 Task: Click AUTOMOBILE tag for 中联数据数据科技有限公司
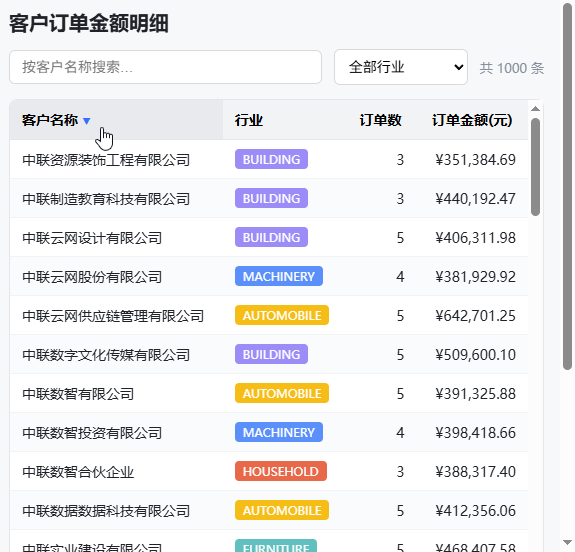(282, 510)
